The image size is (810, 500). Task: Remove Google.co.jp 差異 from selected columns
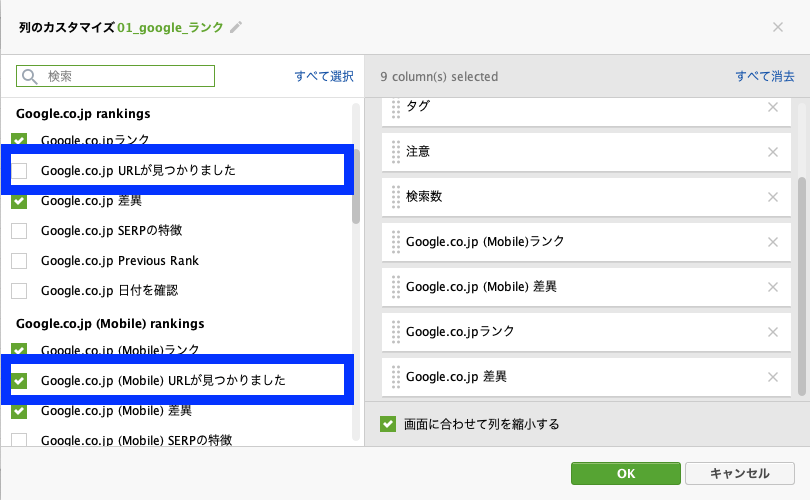tap(773, 377)
